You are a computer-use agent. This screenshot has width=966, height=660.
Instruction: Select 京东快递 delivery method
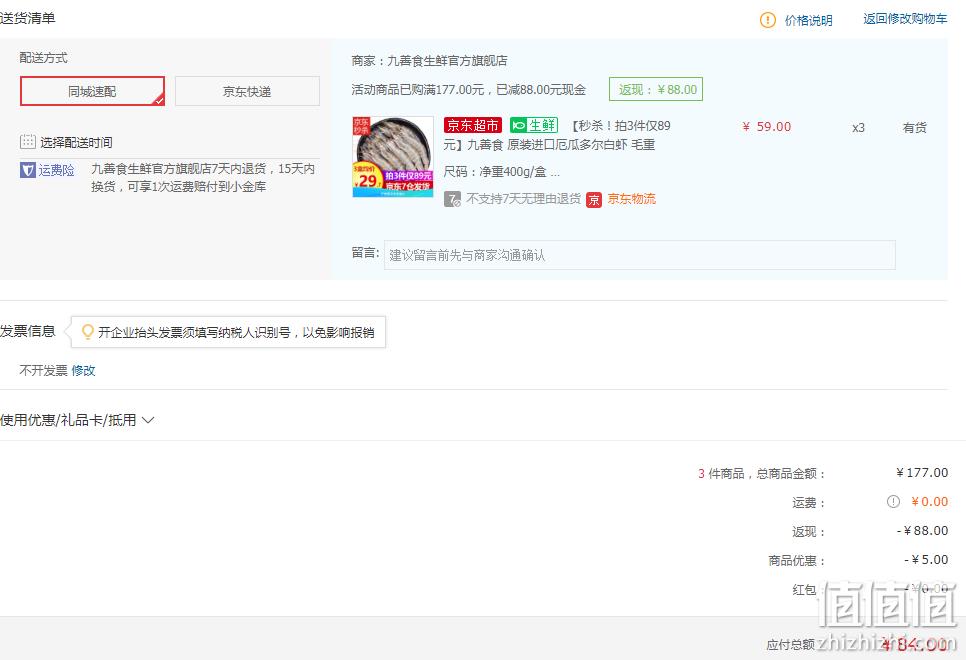pyautogui.click(x=247, y=91)
